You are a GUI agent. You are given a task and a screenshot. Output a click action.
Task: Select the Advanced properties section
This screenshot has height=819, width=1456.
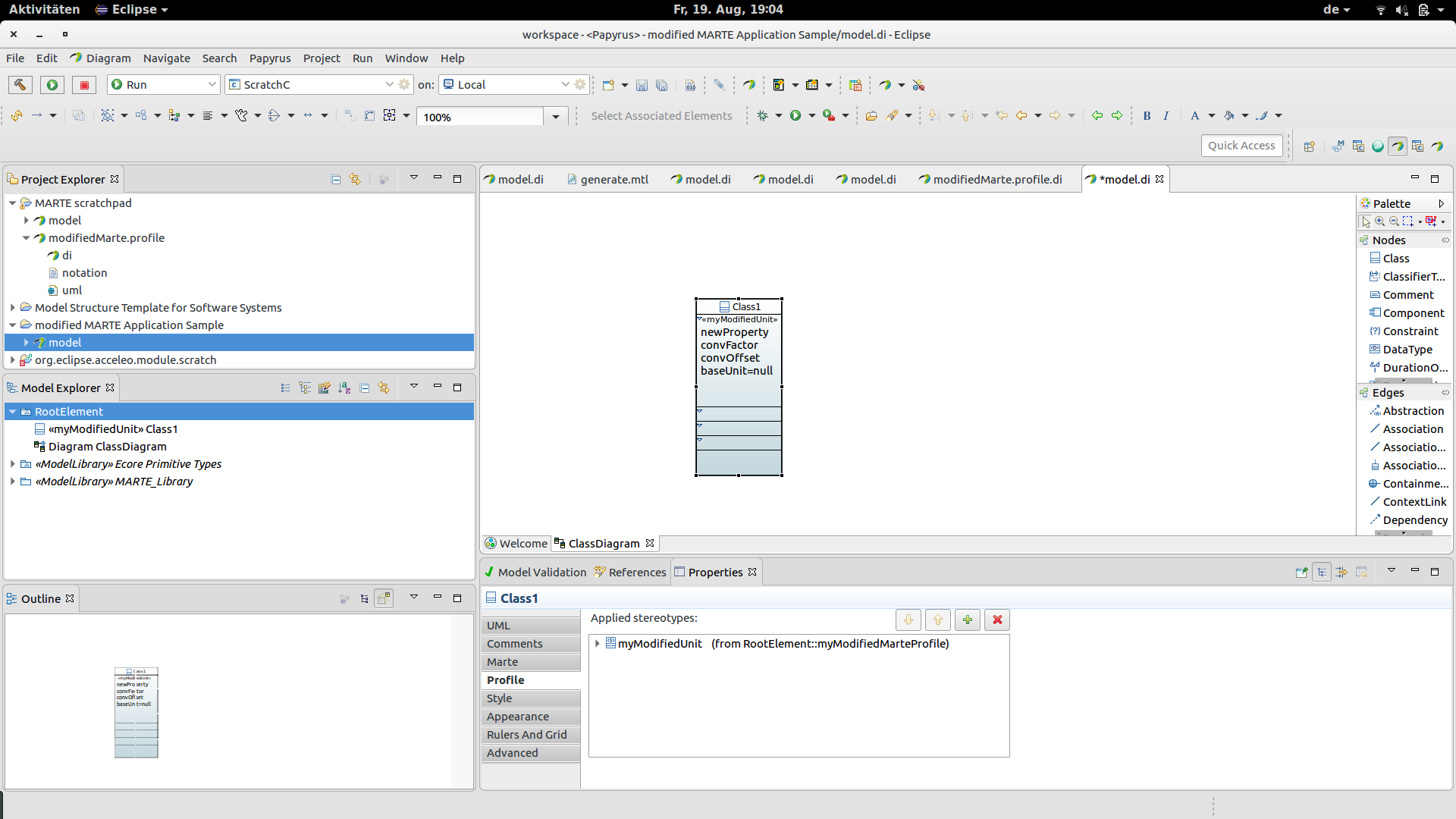[531, 753]
